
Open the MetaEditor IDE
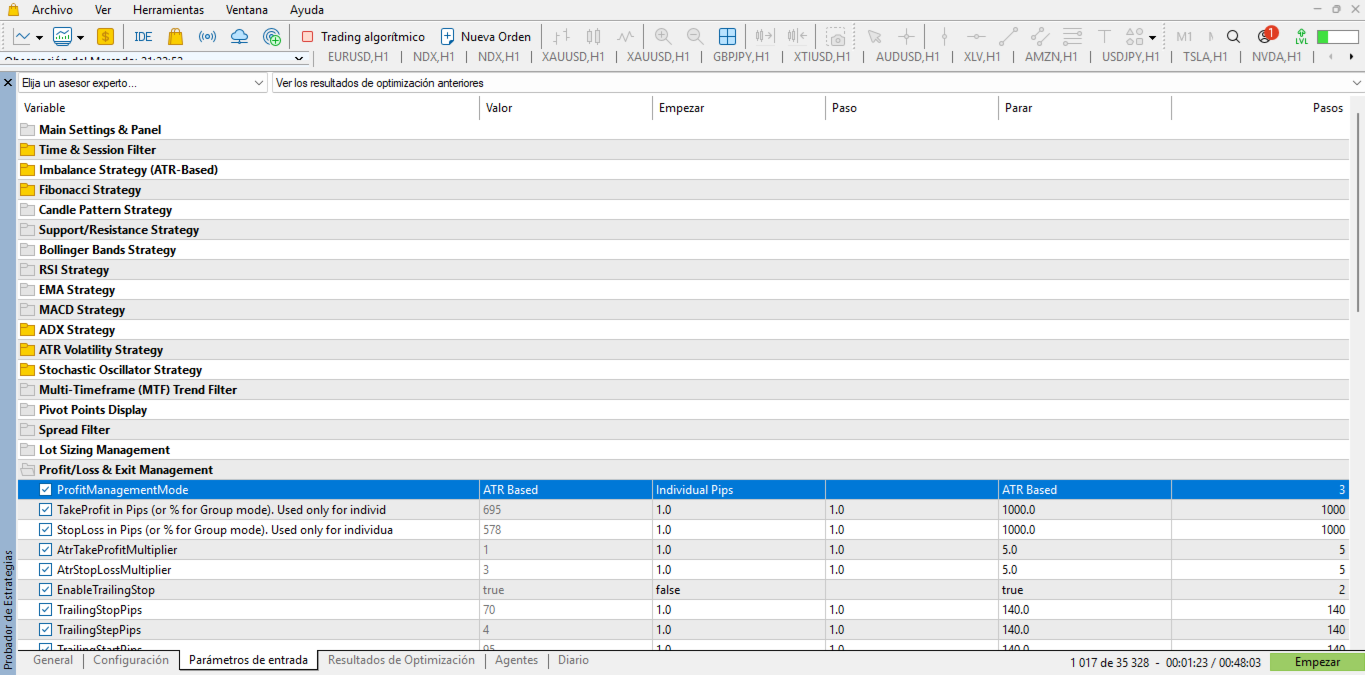143,37
